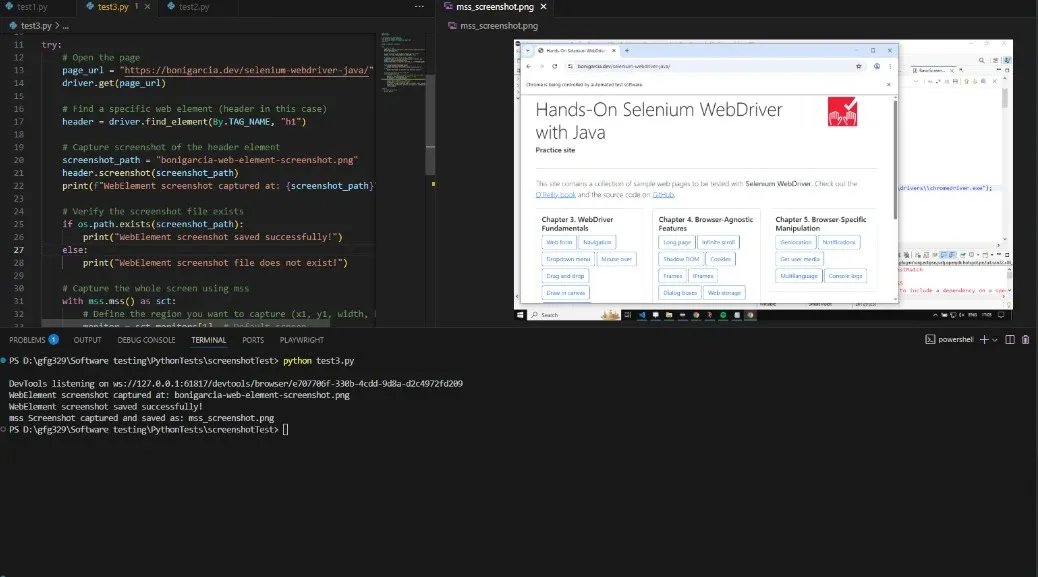Click the 'Dropdown menu' button in preview
This screenshot has height=577, width=1038.
click(568, 259)
